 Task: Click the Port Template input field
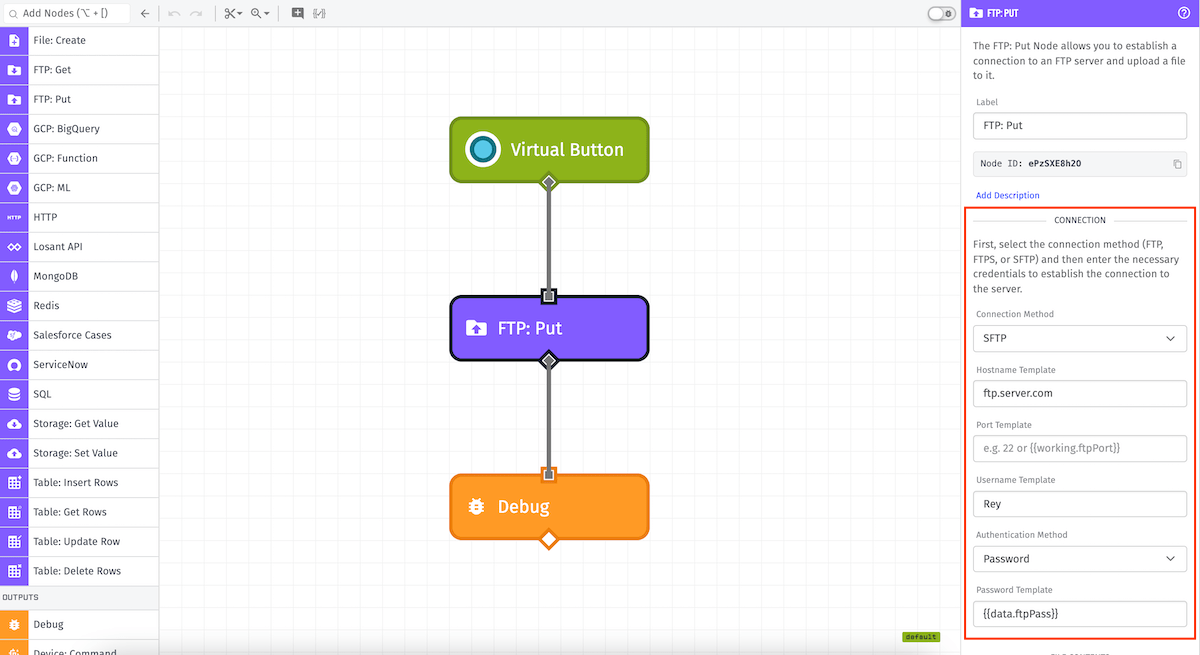click(1079, 448)
